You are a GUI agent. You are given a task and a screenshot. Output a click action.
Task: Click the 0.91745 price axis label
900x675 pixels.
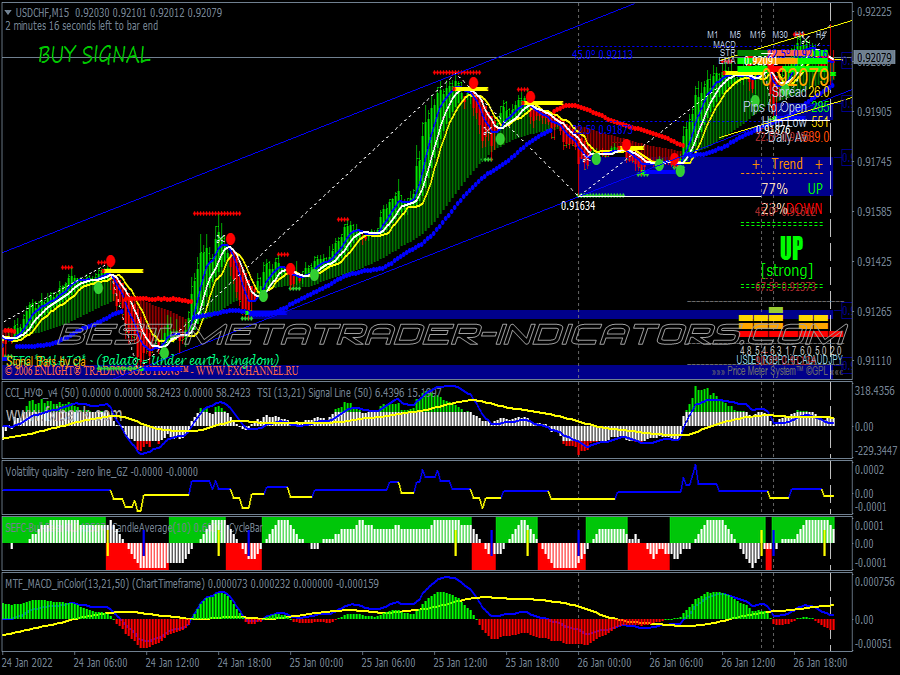(x=874, y=162)
